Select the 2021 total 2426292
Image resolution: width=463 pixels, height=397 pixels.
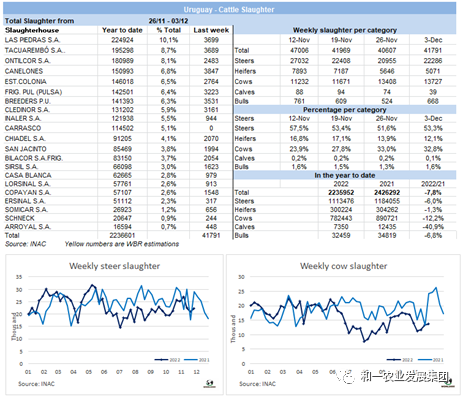[387, 193]
